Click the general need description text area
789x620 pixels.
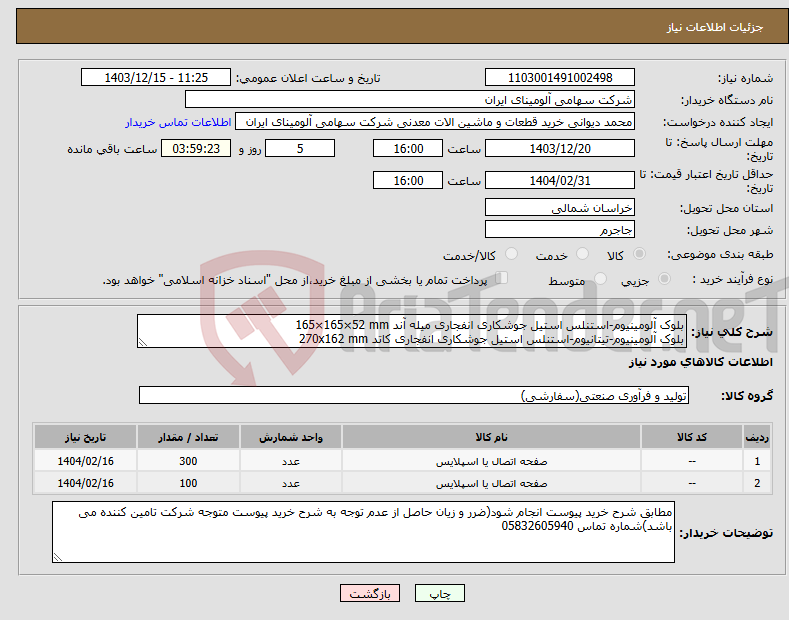click(x=412, y=331)
